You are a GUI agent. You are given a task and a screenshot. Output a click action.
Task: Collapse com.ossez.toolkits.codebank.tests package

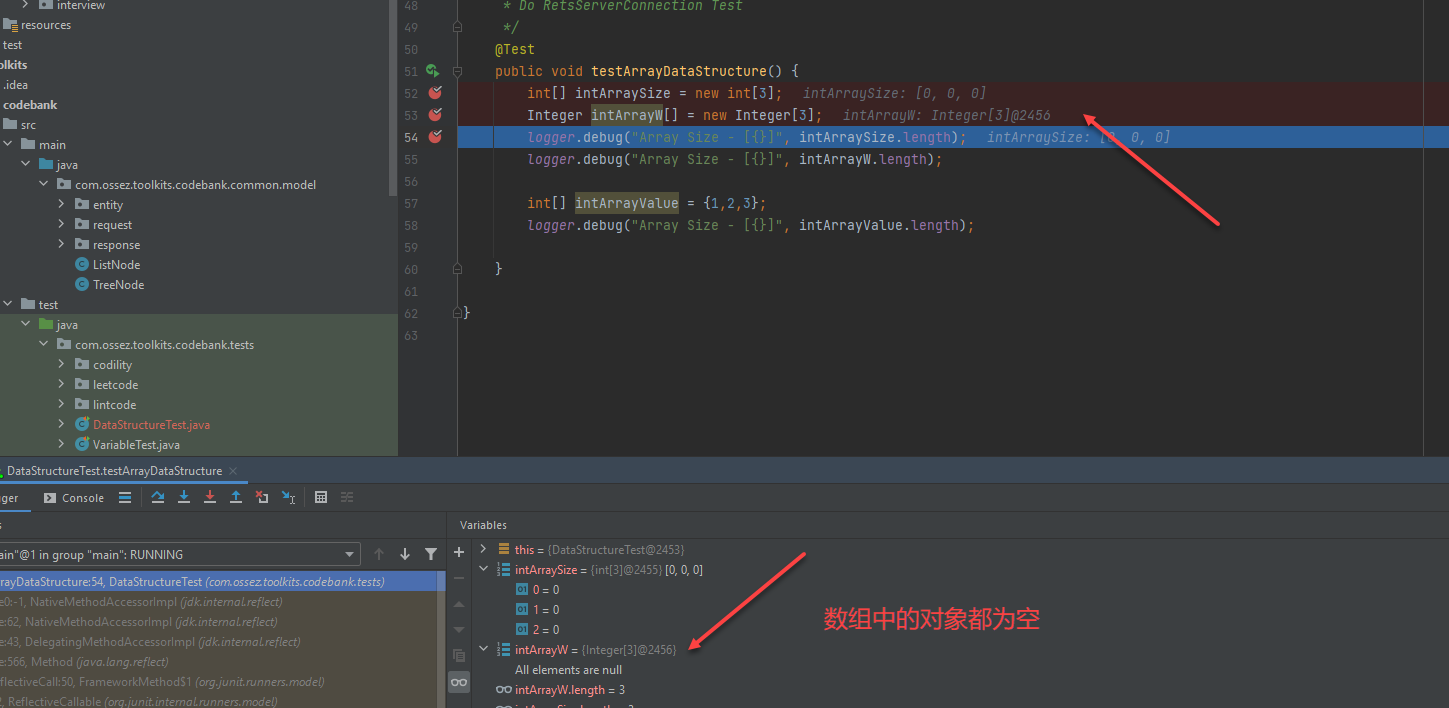click(x=44, y=344)
